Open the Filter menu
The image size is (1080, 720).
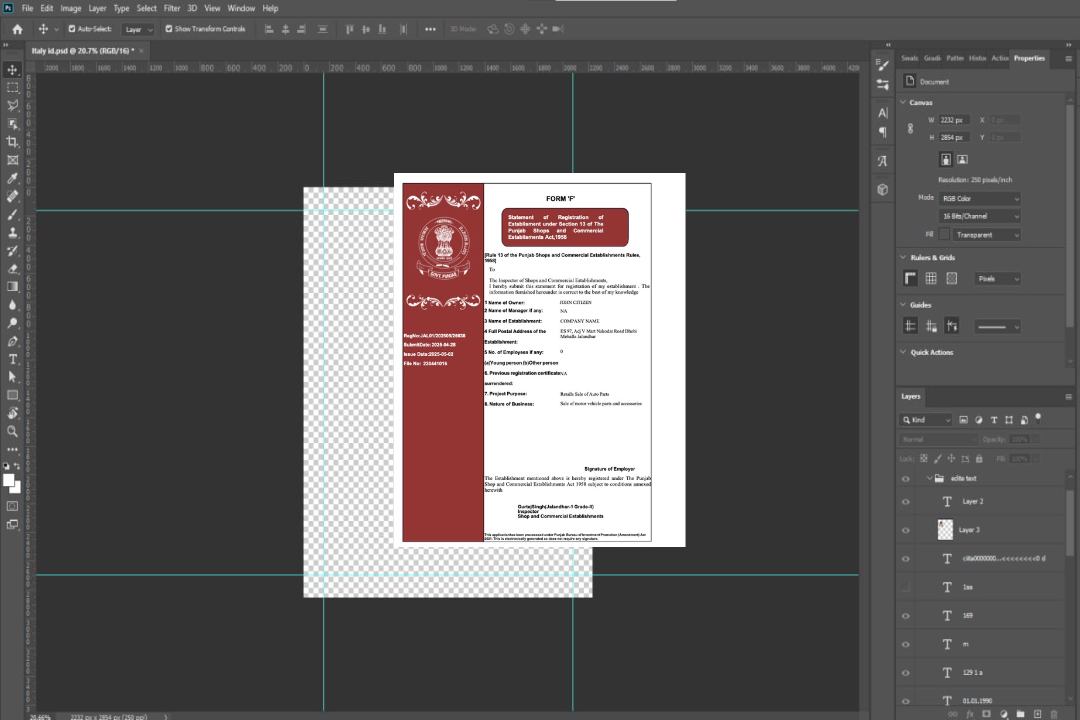172,8
